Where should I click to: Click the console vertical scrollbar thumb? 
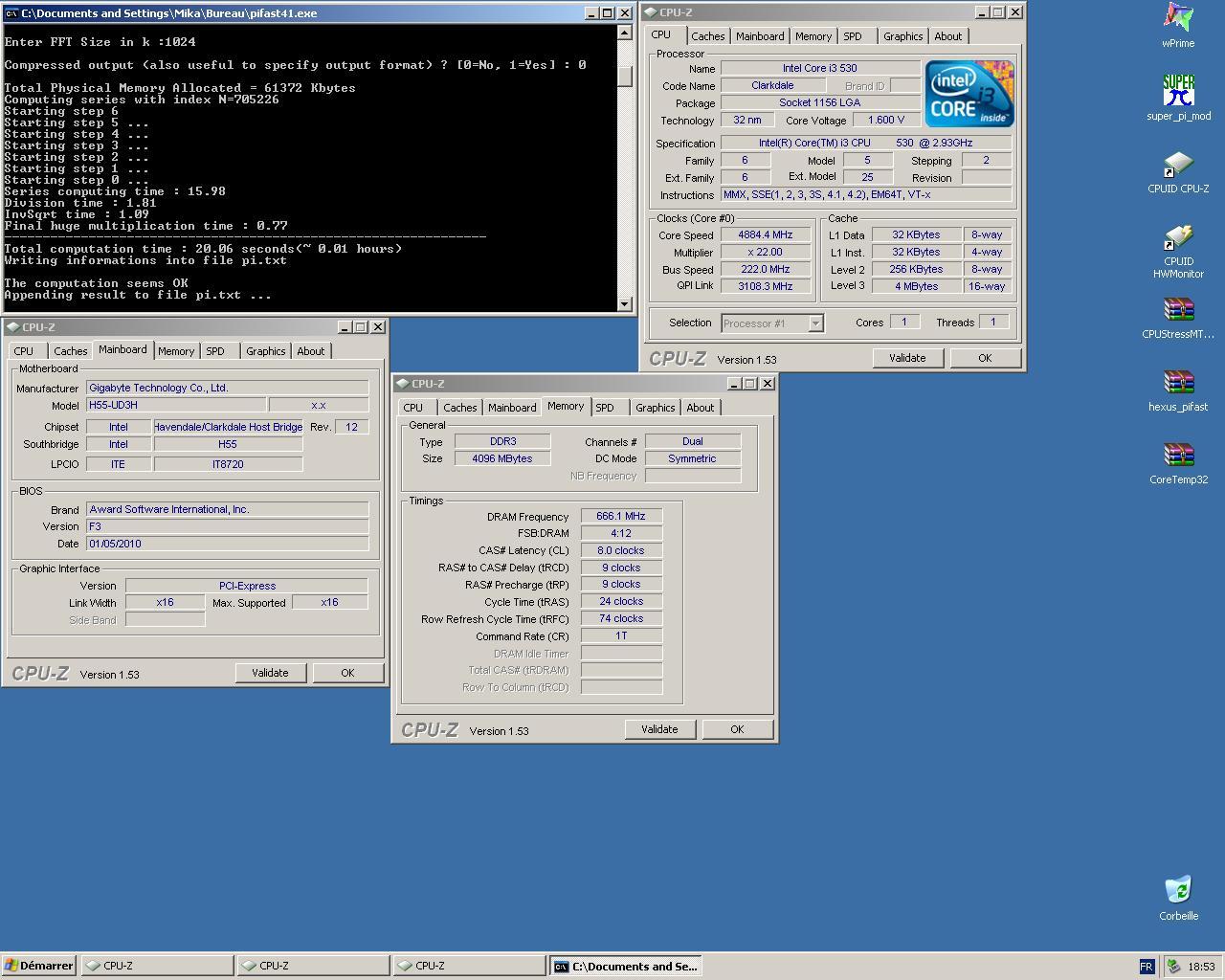tap(625, 76)
